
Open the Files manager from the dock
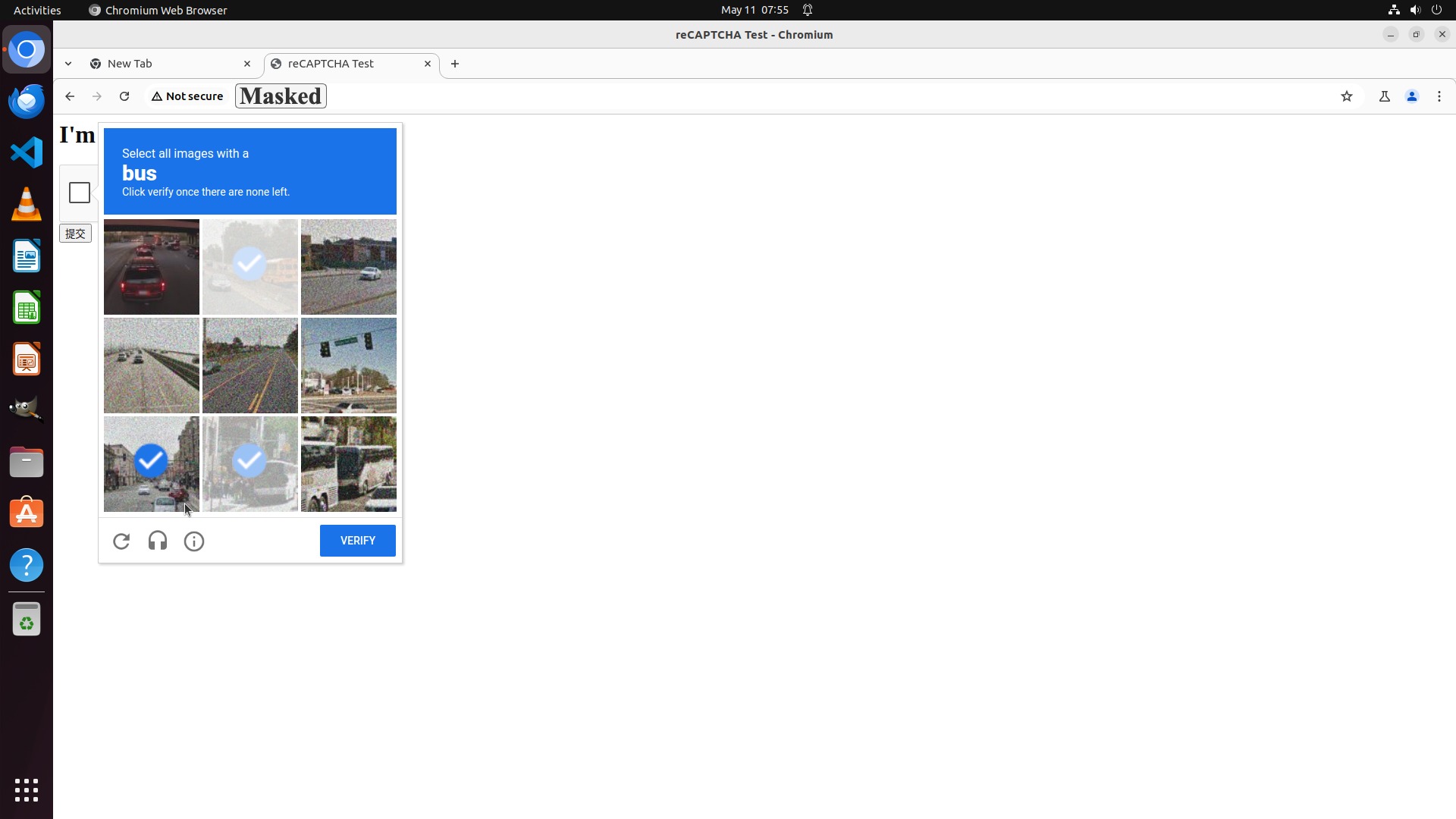pyautogui.click(x=27, y=463)
